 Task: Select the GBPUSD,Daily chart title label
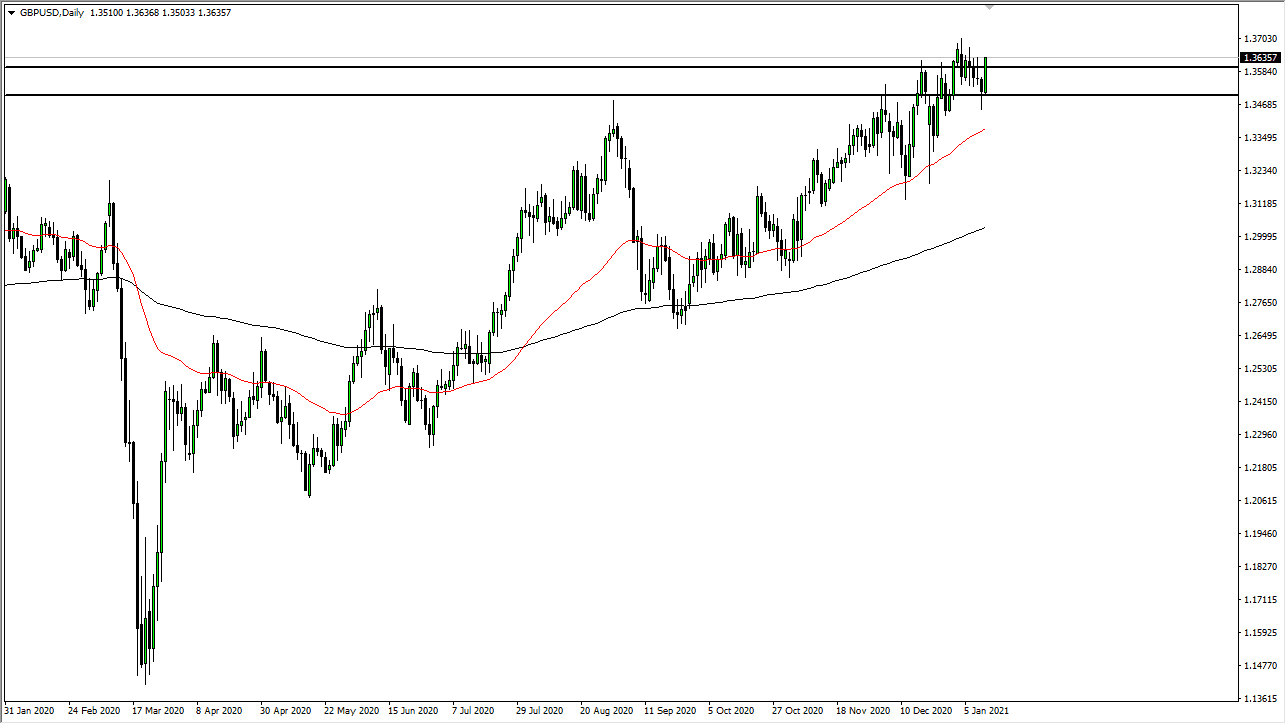click(x=52, y=12)
